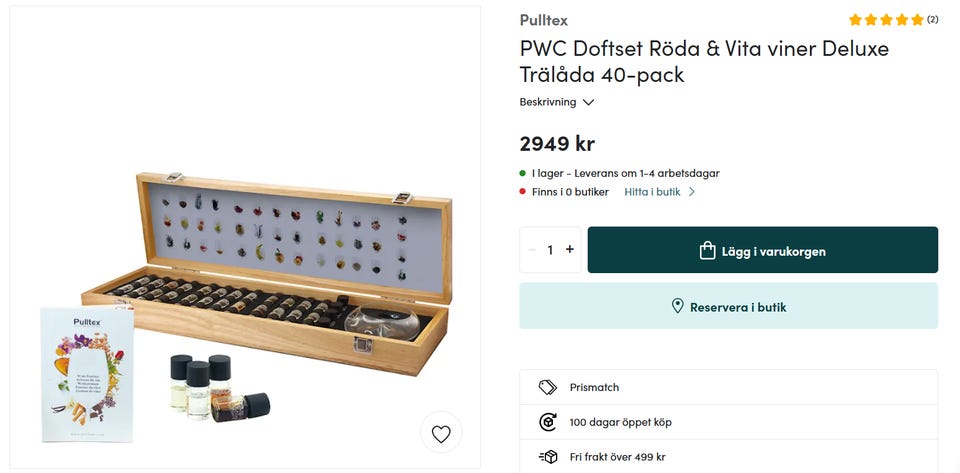This screenshot has width=960, height=473.
Task: Open the Prismatch info row
Action: click(x=728, y=387)
